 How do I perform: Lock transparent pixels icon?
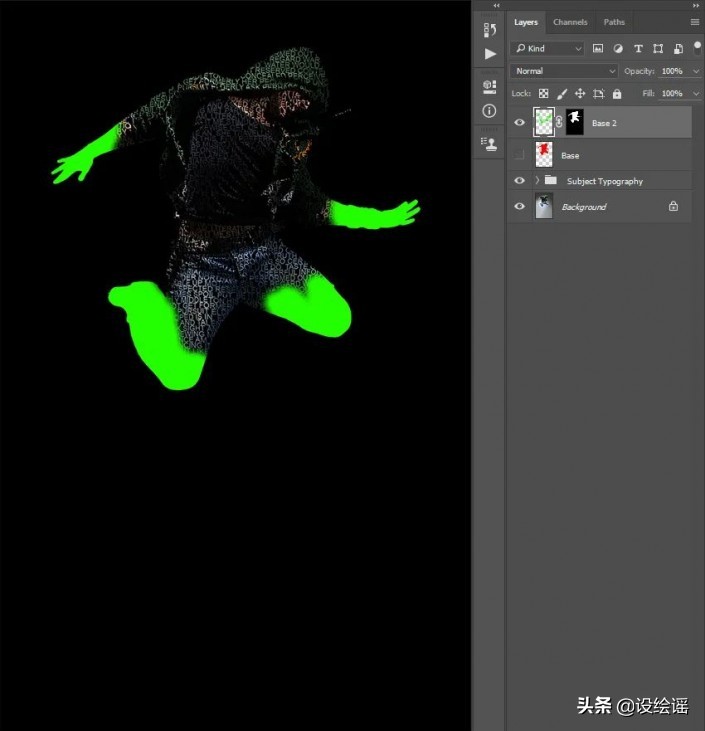tap(544, 94)
